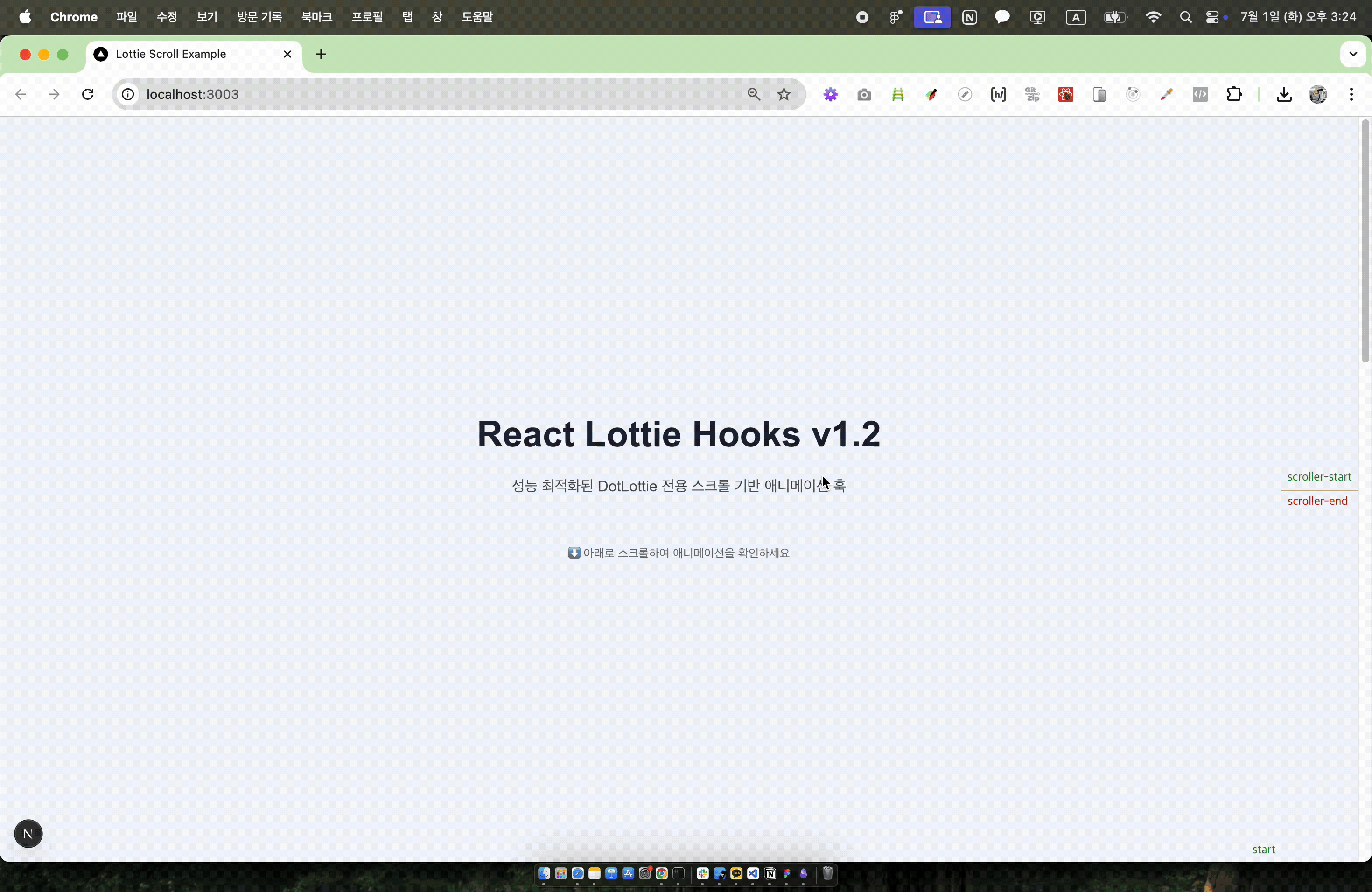Bookmark this page with star icon
The image size is (1372, 892).
784,95
